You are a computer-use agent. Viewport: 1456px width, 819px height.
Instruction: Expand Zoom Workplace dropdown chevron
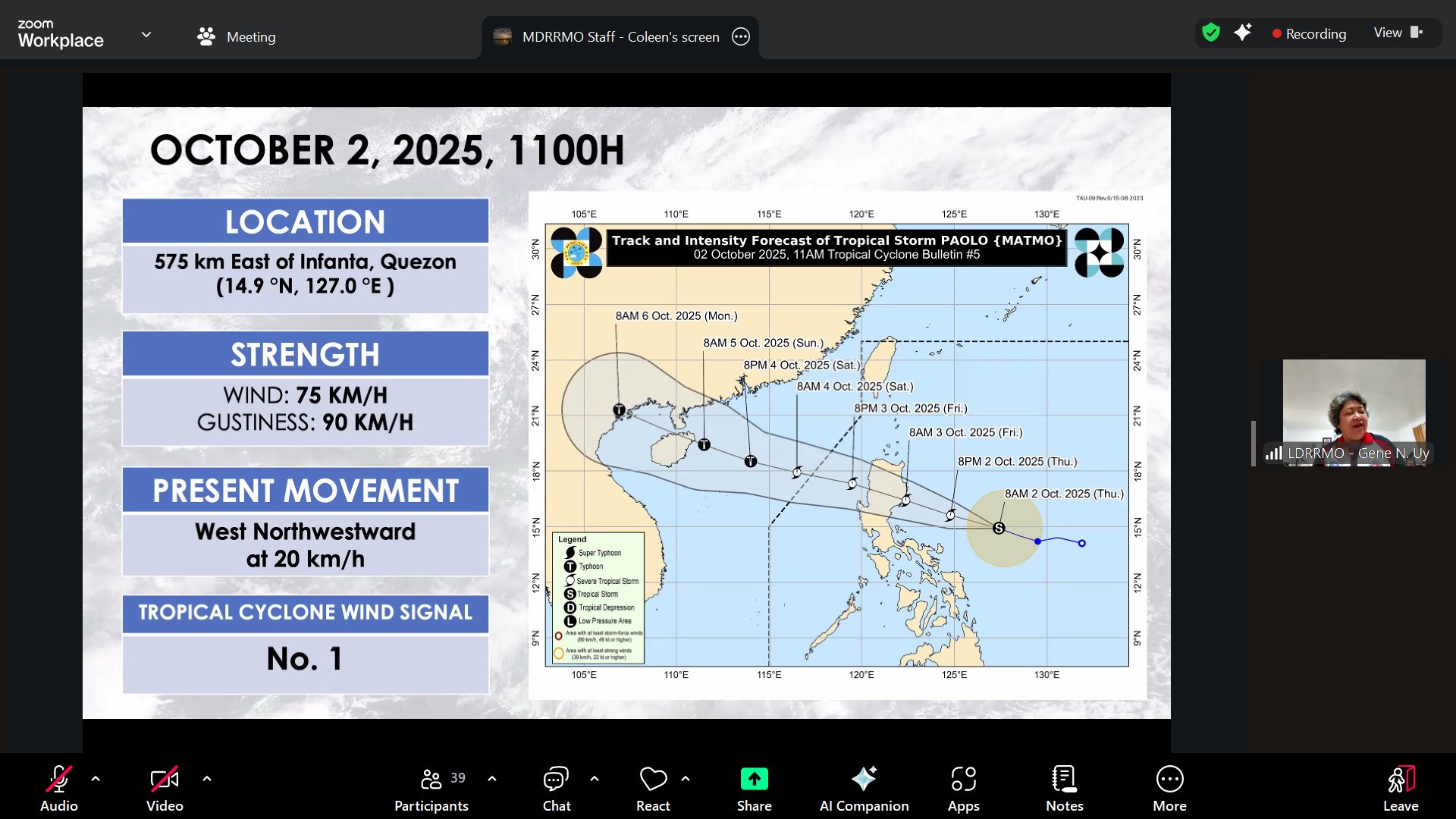146,35
